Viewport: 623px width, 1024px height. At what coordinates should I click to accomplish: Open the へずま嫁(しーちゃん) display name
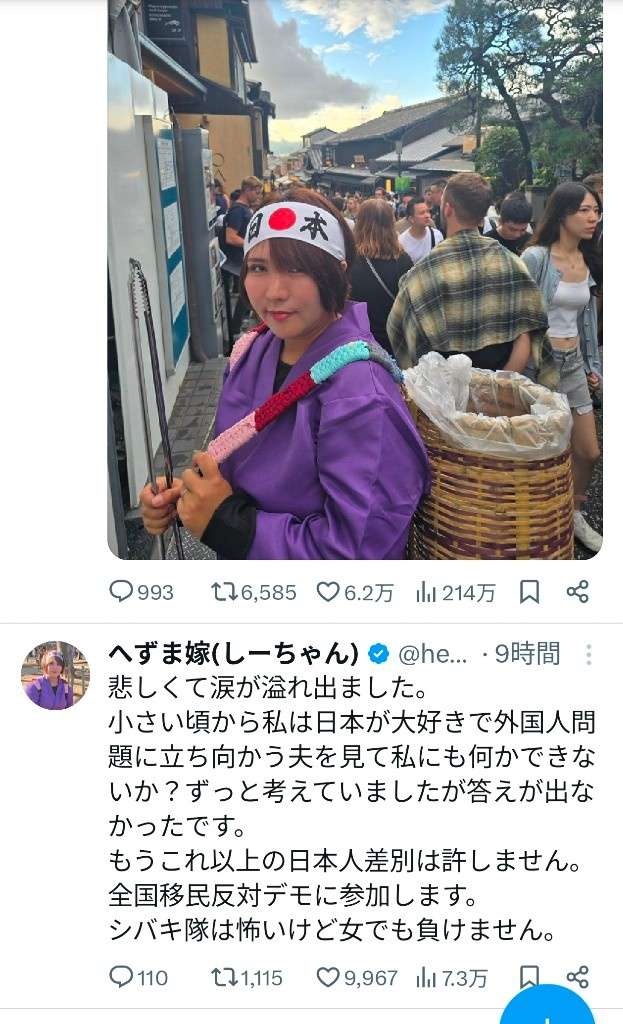pyautogui.click(x=234, y=653)
